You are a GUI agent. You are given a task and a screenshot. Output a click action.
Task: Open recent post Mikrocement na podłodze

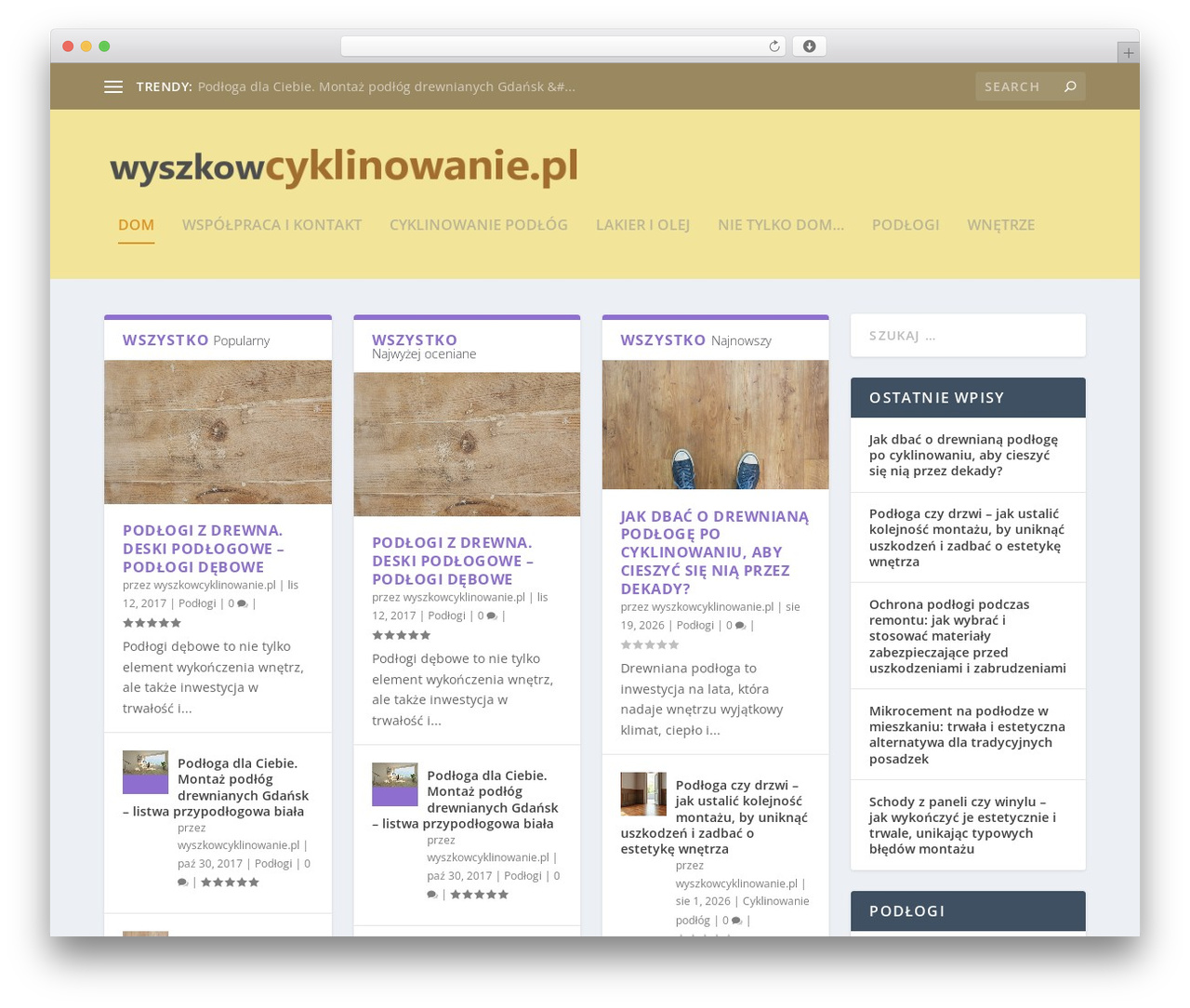967,735
